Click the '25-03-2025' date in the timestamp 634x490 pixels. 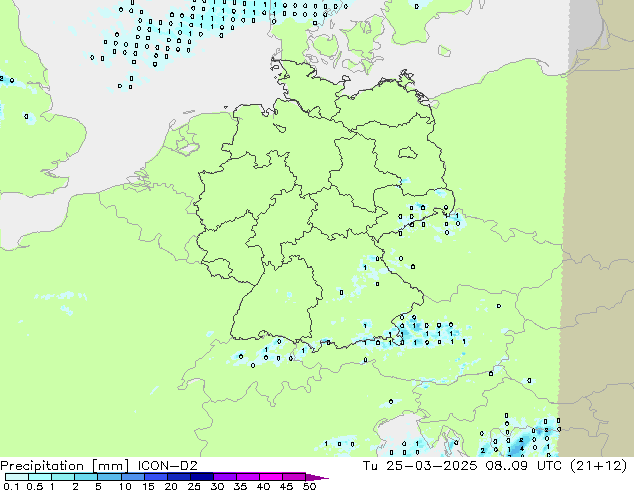pyautogui.click(x=431, y=466)
